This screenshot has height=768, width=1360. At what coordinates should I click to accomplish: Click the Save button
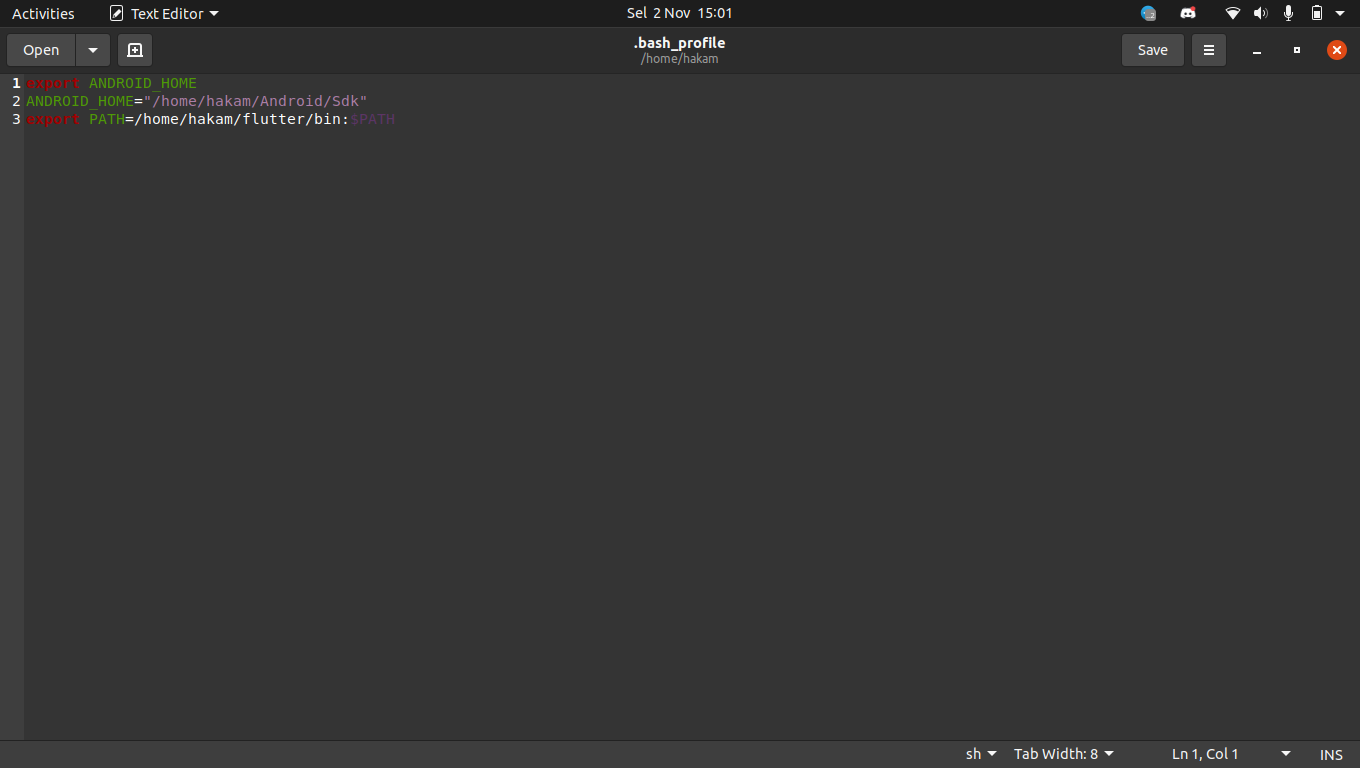(1152, 49)
